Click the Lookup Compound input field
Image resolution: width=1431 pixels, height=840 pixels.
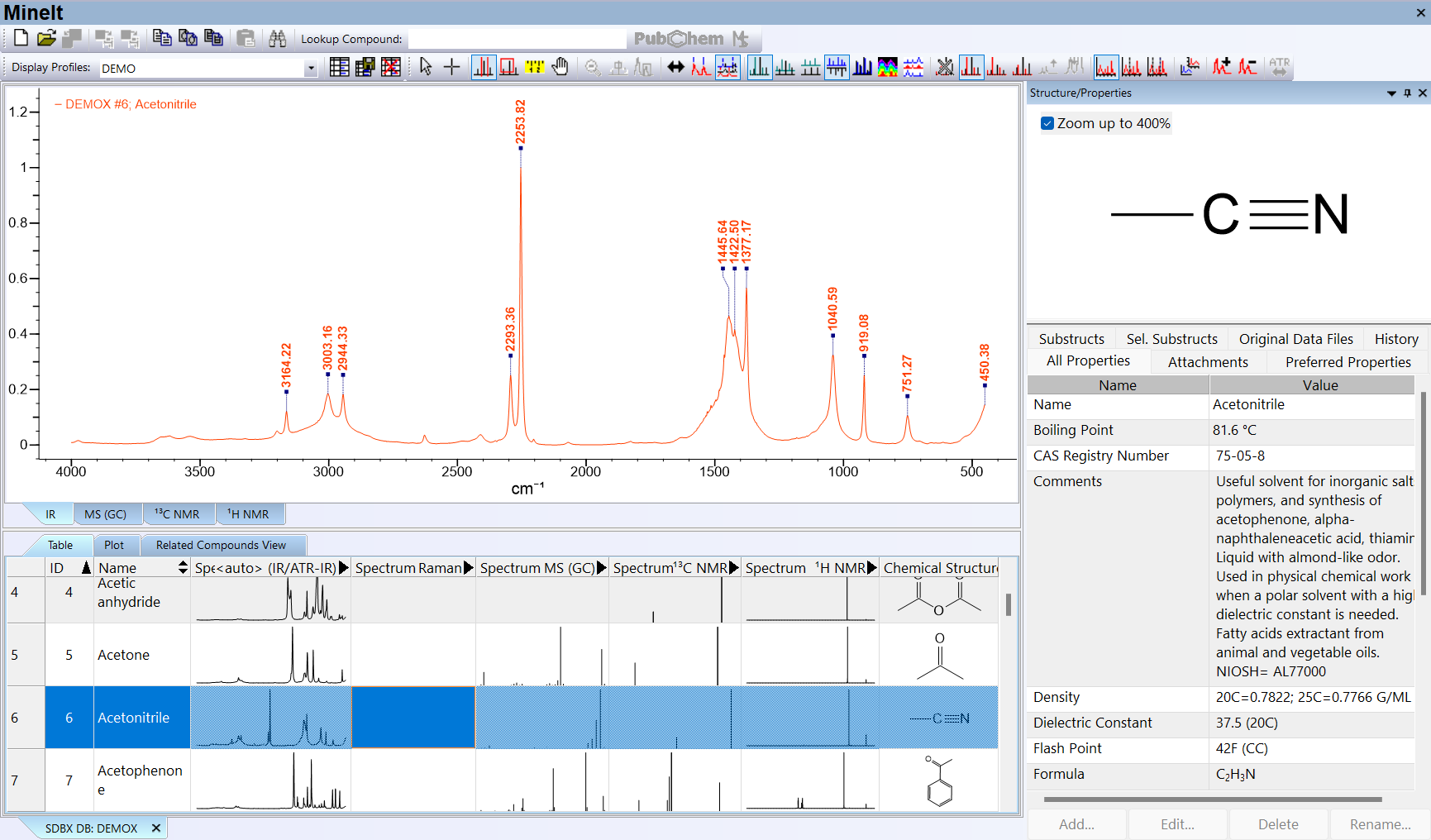tap(517, 39)
